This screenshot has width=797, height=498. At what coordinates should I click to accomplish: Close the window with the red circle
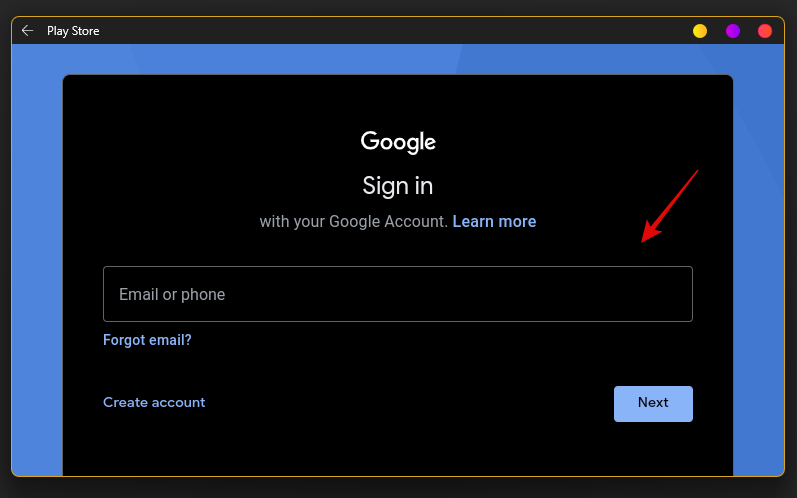pyautogui.click(x=765, y=31)
